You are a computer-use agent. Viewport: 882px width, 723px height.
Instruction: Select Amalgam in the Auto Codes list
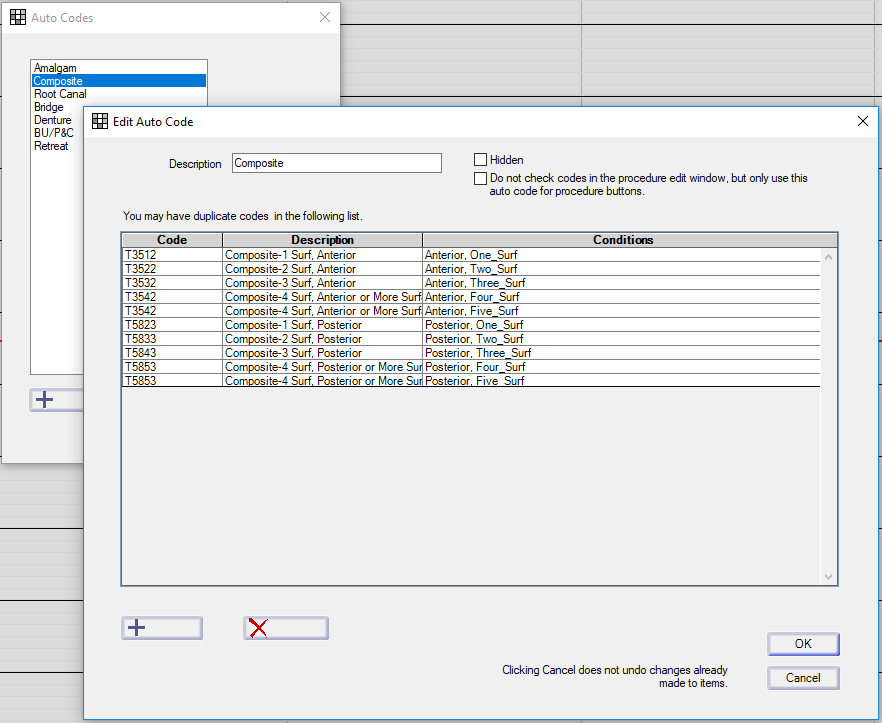tap(119, 68)
